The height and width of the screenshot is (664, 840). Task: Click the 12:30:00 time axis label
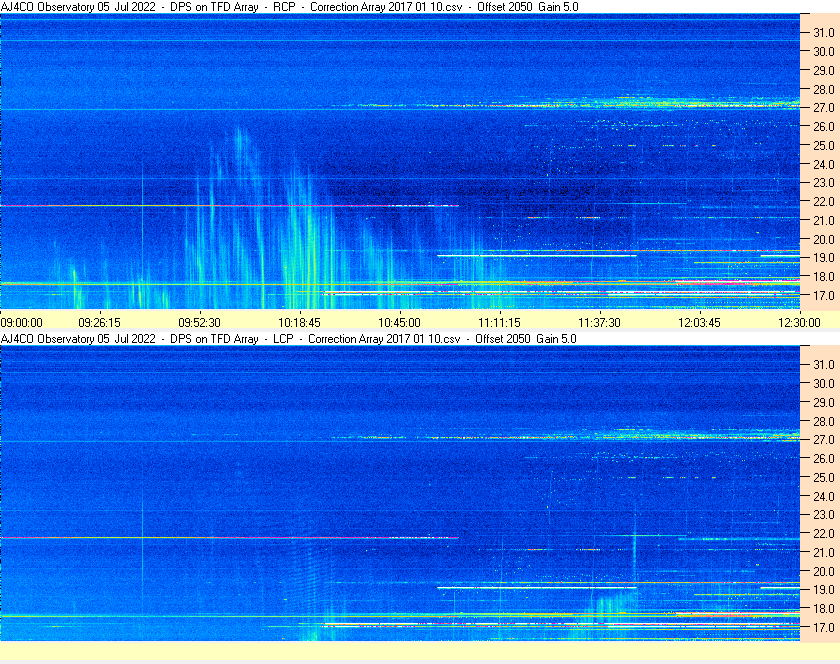(x=798, y=322)
